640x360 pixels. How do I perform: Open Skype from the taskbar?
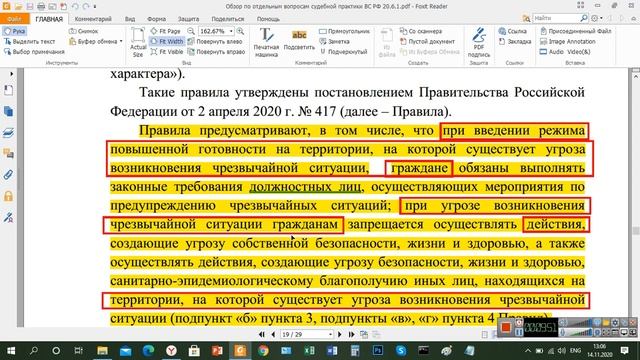pos(400,351)
